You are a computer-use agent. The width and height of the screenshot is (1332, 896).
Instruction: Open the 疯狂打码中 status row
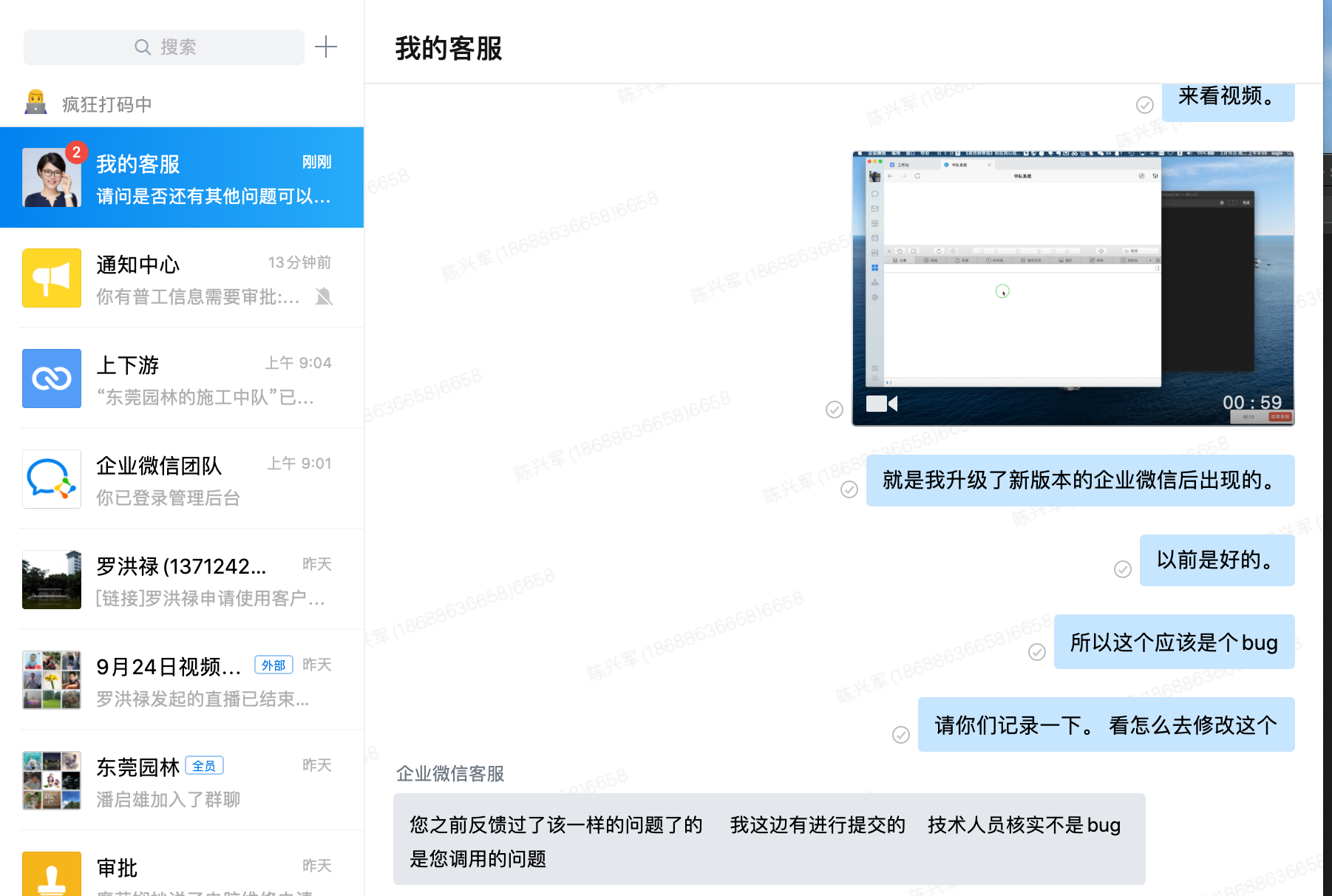coord(182,104)
